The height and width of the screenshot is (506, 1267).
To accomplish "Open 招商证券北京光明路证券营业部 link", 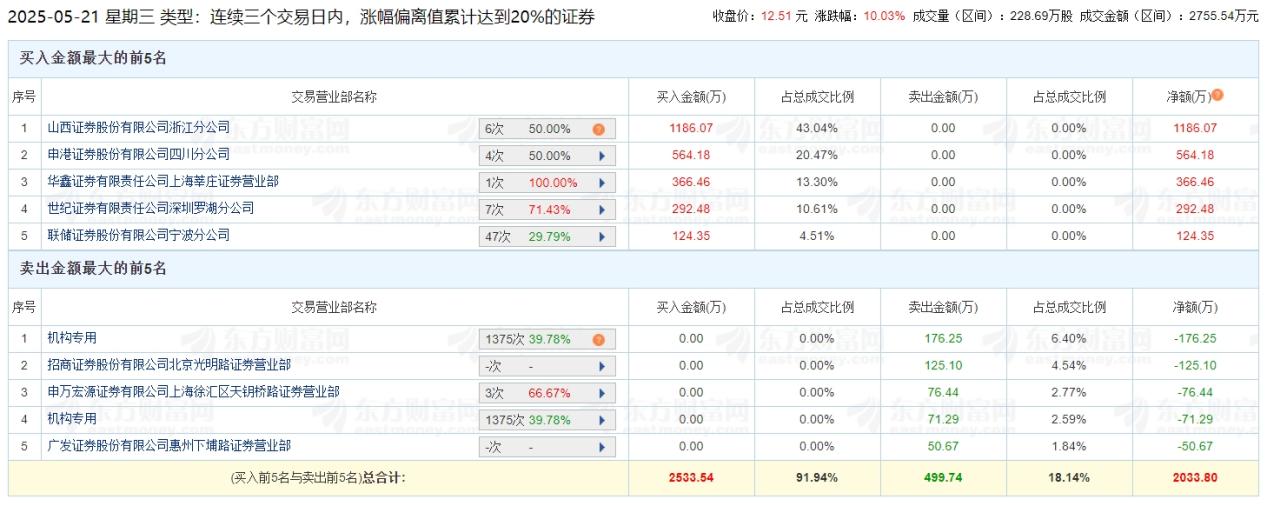I will (169, 365).
